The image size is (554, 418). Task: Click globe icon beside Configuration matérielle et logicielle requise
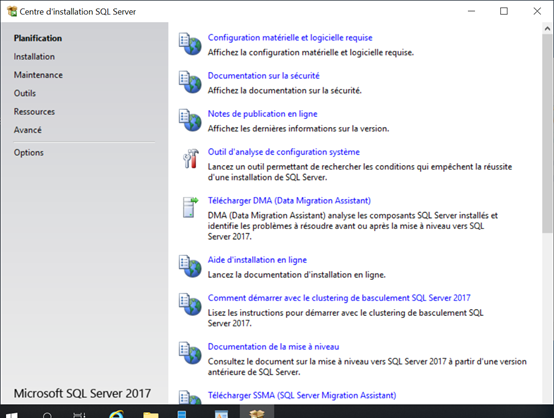click(190, 44)
